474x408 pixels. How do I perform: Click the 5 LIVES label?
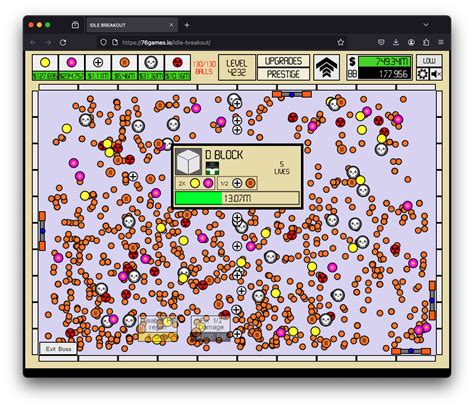point(282,168)
